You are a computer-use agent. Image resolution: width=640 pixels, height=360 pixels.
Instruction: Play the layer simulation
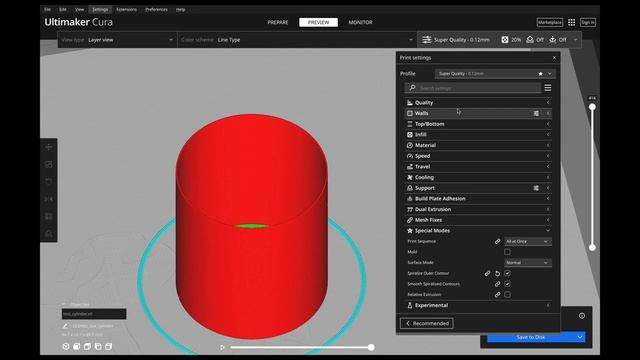(x=222, y=347)
